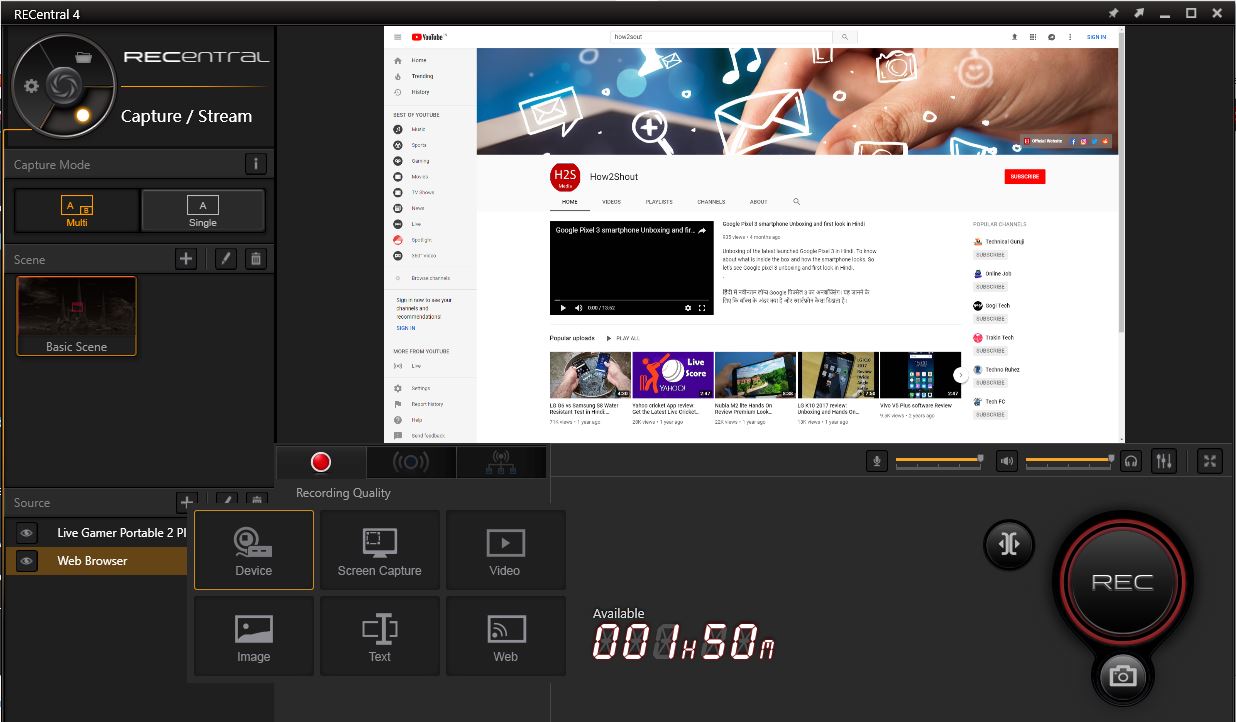Viewport: 1236px width, 722px height.
Task: Click the Recording Quality label
Action: [x=343, y=493]
